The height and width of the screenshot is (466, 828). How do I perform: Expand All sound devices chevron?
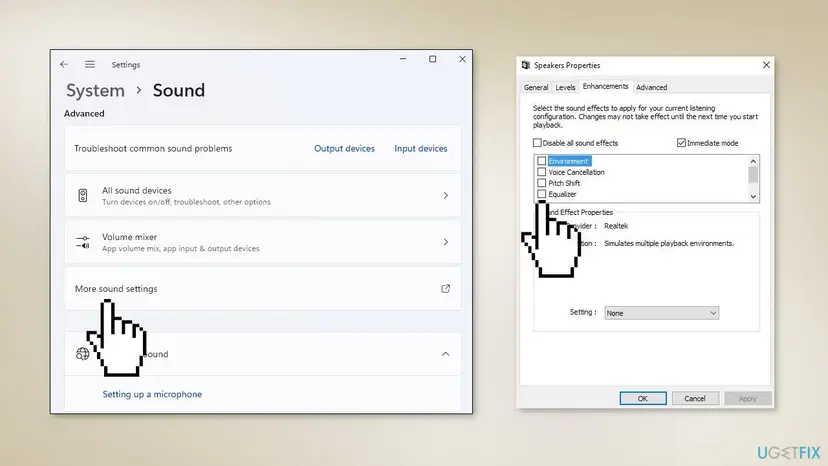click(446, 195)
